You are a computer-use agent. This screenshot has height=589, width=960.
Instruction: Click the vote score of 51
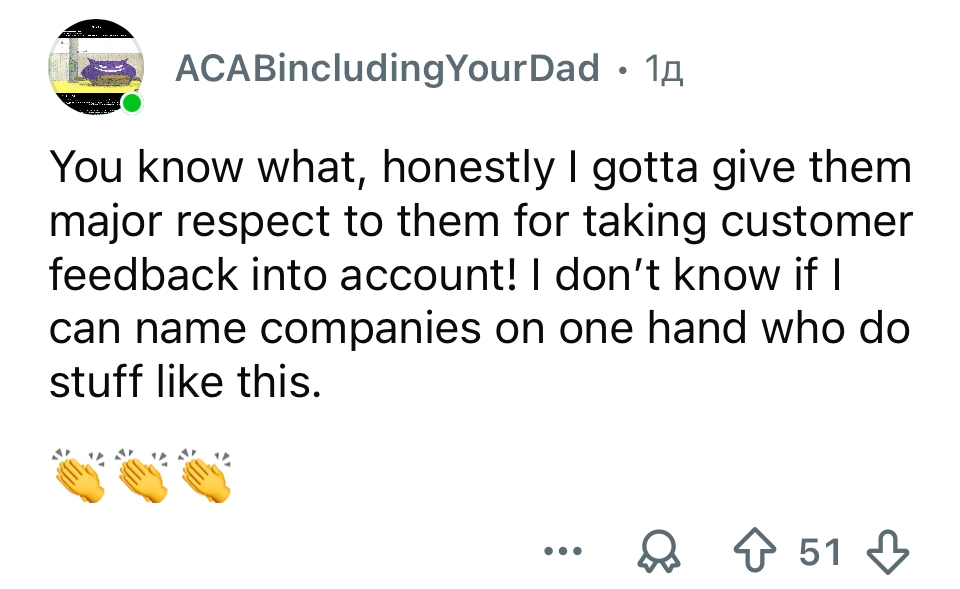(x=821, y=551)
